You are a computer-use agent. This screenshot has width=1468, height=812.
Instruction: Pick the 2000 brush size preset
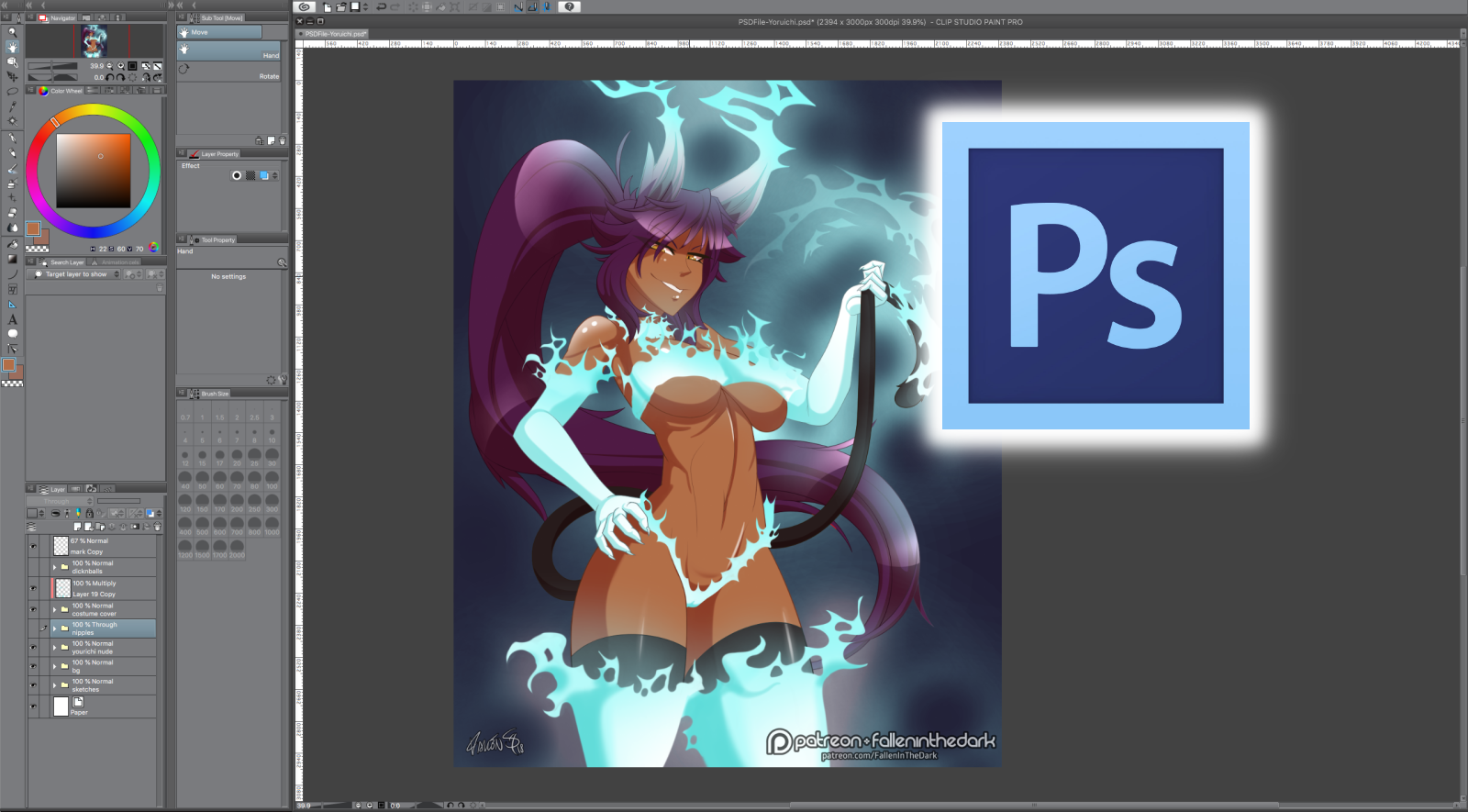pos(237,550)
